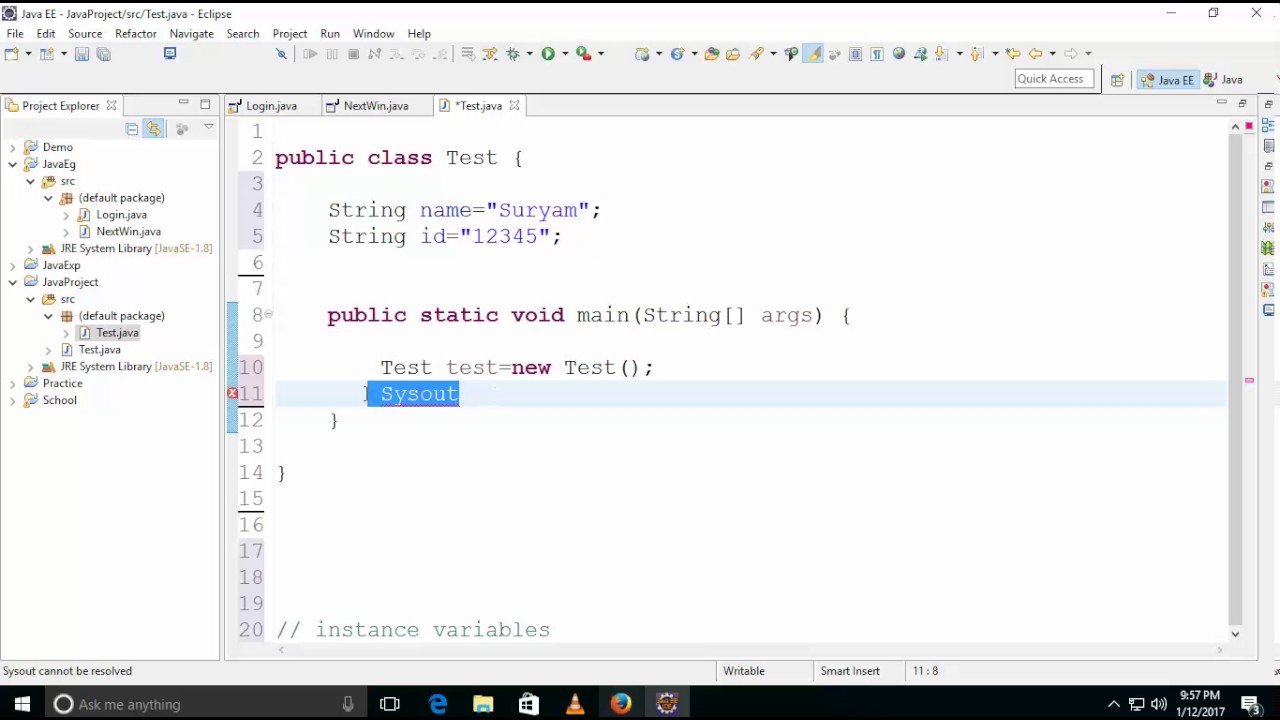Image resolution: width=1280 pixels, height=720 pixels.
Task: Click the Save All icon
Action: pyautogui.click(x=103, y=54)
